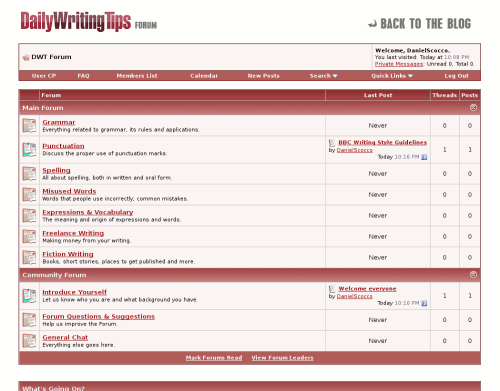Click the General Chat forum status icon

pos(29,341)
